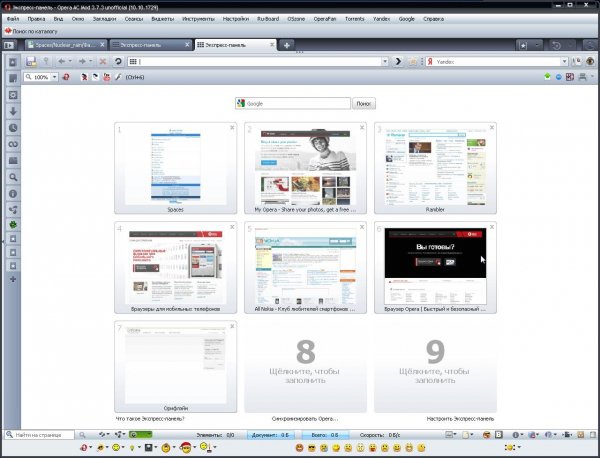
Task: Click the wrench icon in the zoom toolbar
Action: coord(118,77)
